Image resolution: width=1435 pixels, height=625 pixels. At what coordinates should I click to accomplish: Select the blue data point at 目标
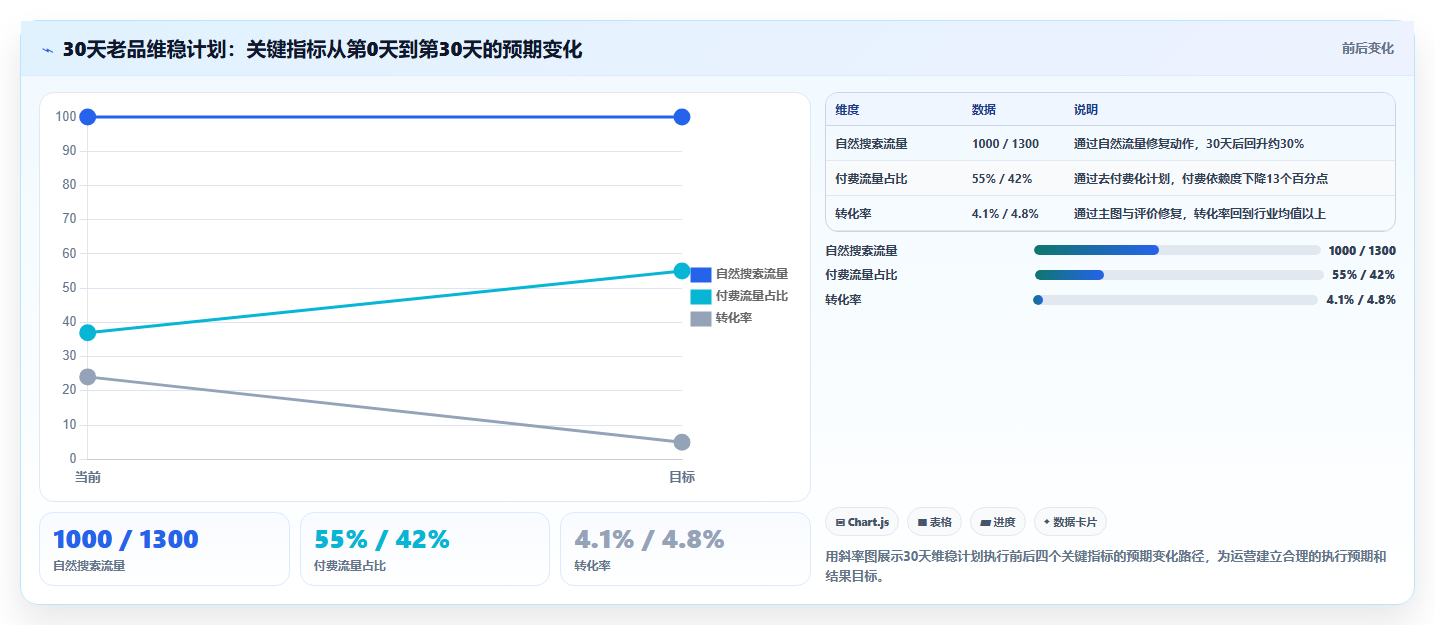682,117
